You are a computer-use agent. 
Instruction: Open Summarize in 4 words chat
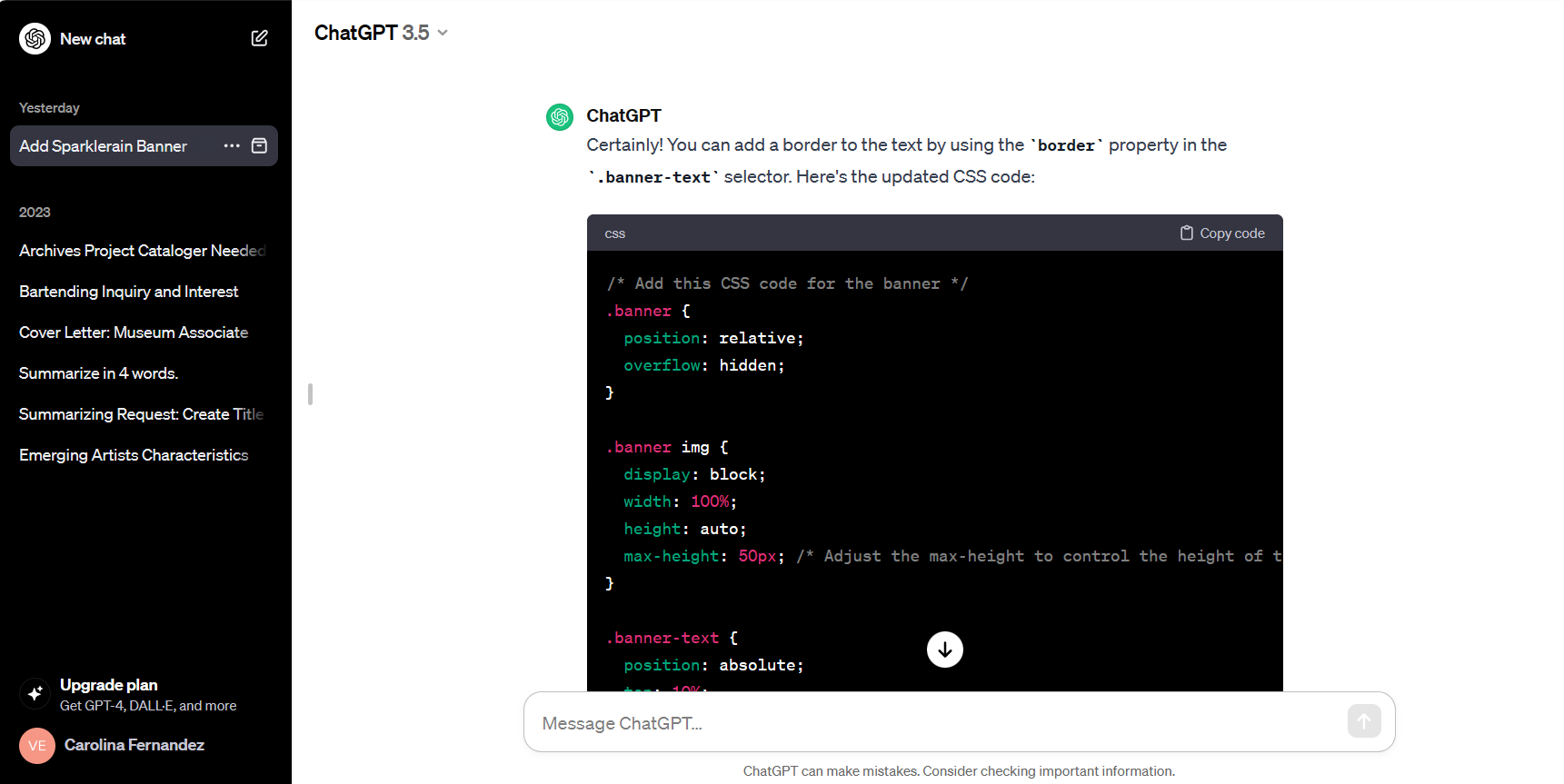[x=144, y=373]
